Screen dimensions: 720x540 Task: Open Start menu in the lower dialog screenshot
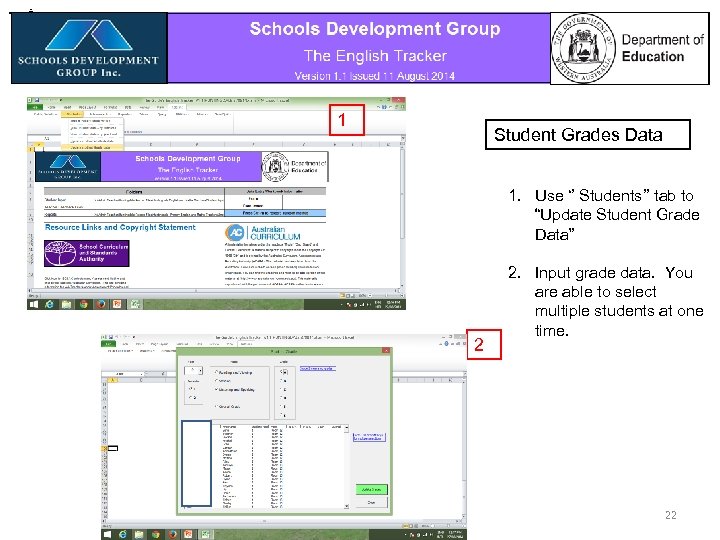(107, 534)
